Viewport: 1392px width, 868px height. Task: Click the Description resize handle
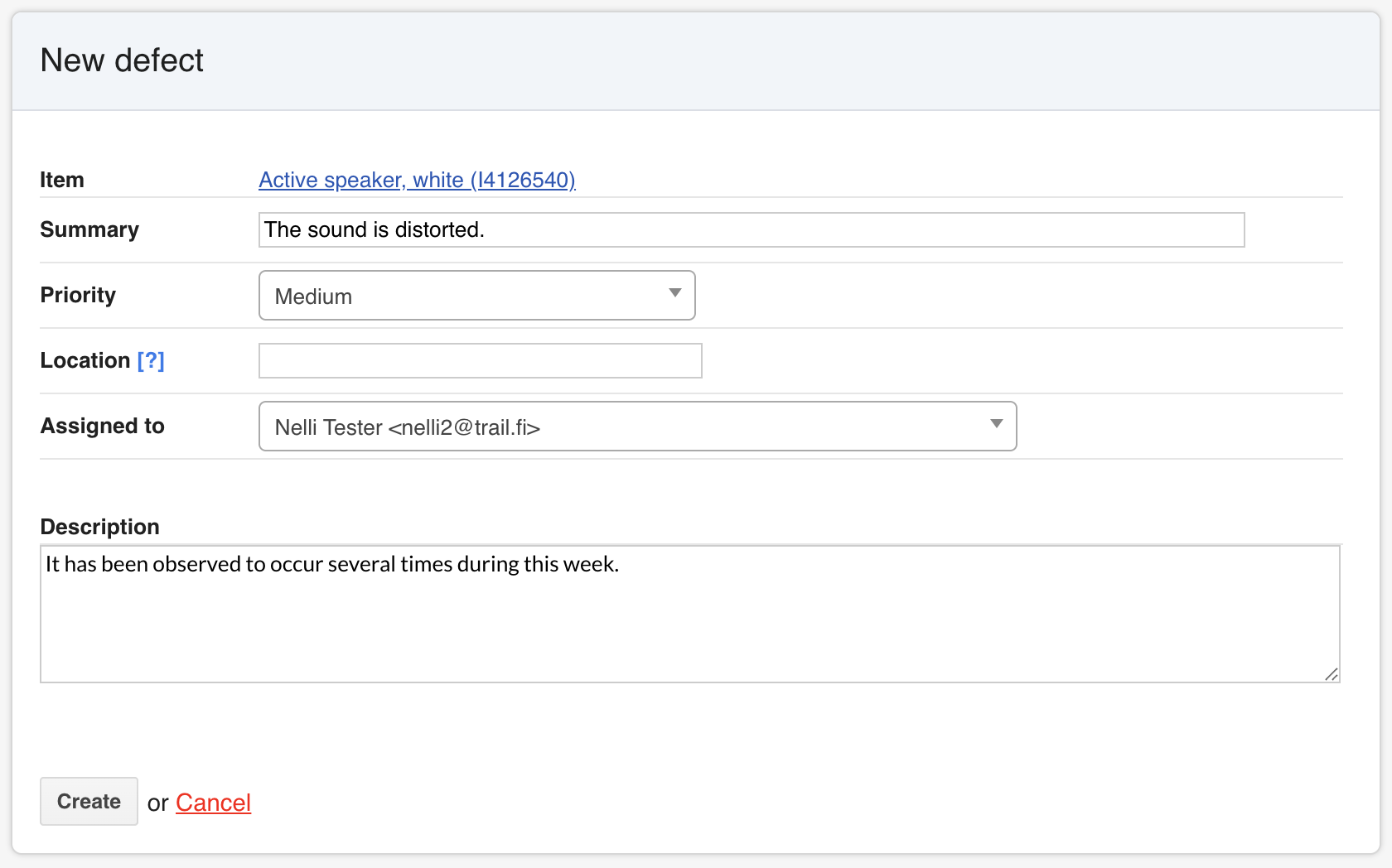(x=1331, y=674)
